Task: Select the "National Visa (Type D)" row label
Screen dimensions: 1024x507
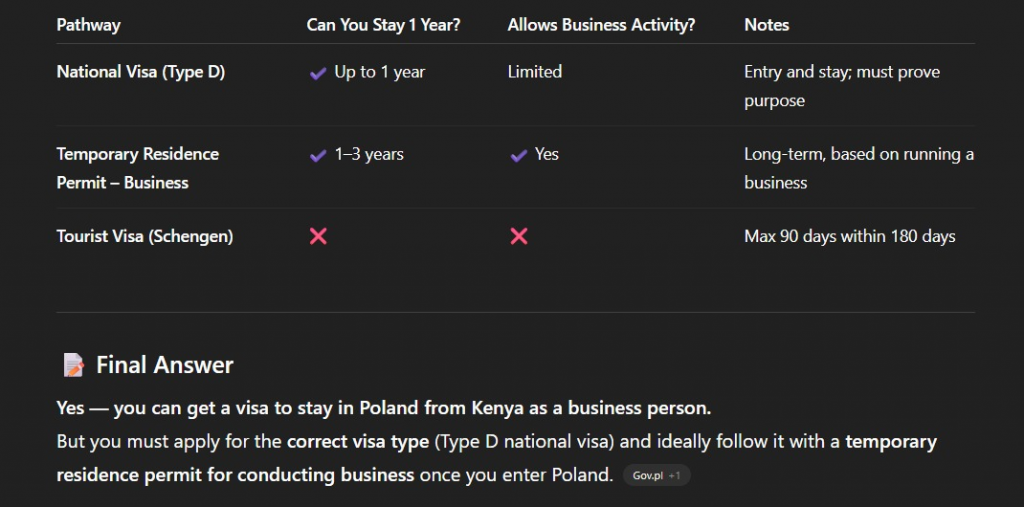Action: [x=140, y=72]
